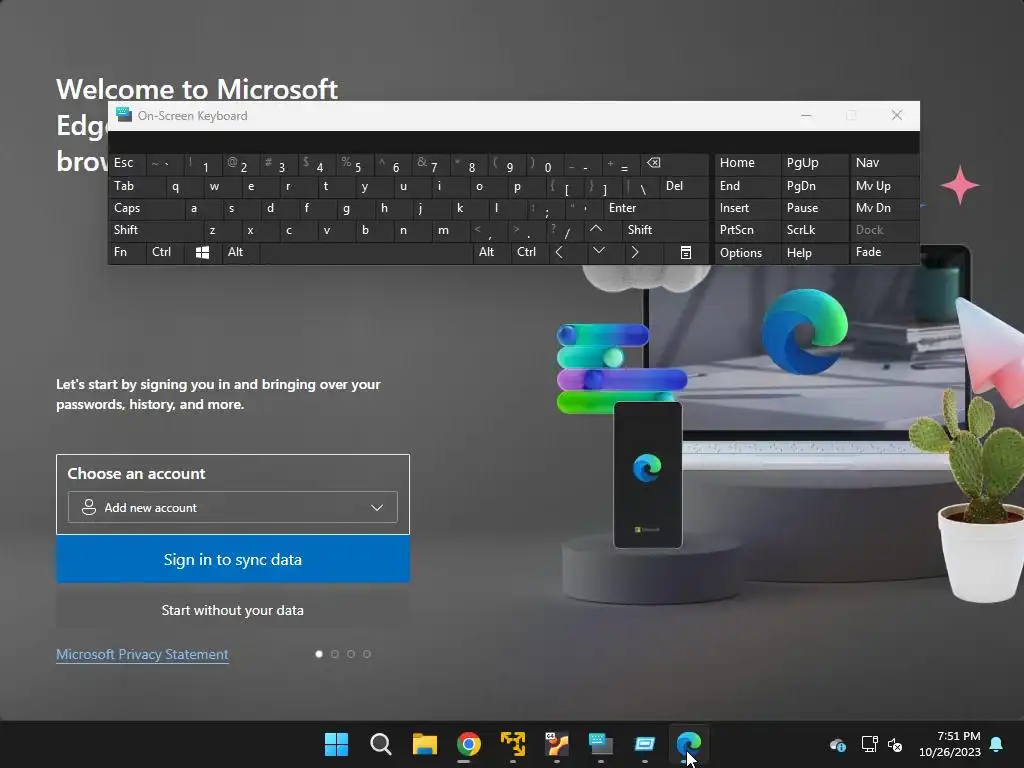Open the Microsoft Privacy Statement link
The height and width of the screenshot is (768, 1024).
coord(142,654)
